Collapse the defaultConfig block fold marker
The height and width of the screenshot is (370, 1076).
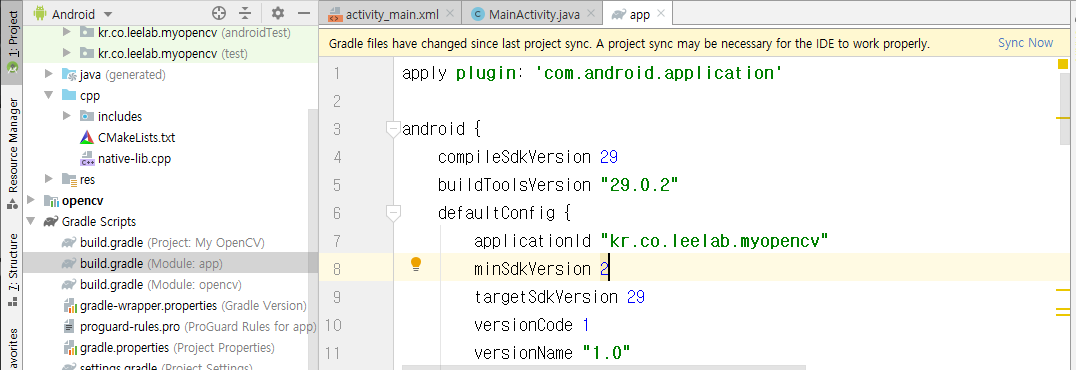point(393,213)
